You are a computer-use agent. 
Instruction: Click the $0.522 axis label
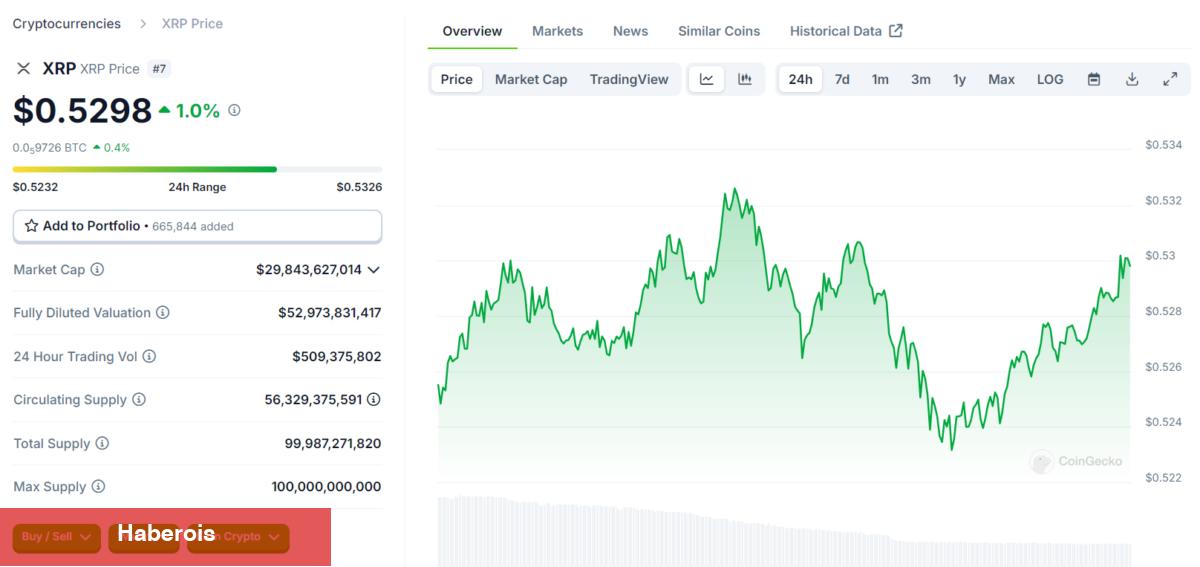click(1164, 478)
